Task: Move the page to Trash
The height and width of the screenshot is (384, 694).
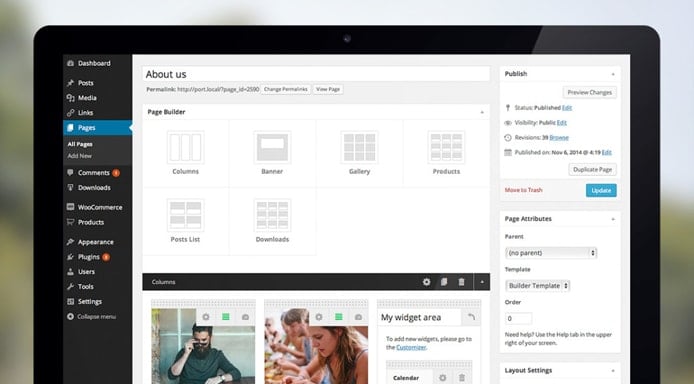Action: [523, 190]
